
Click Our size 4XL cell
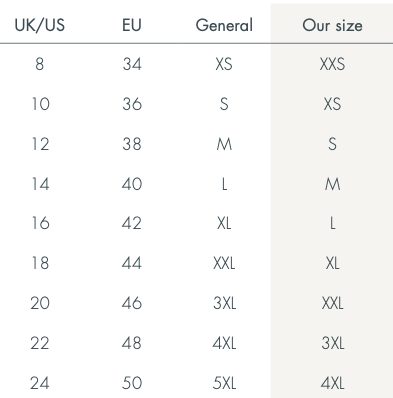pos(332,383)
